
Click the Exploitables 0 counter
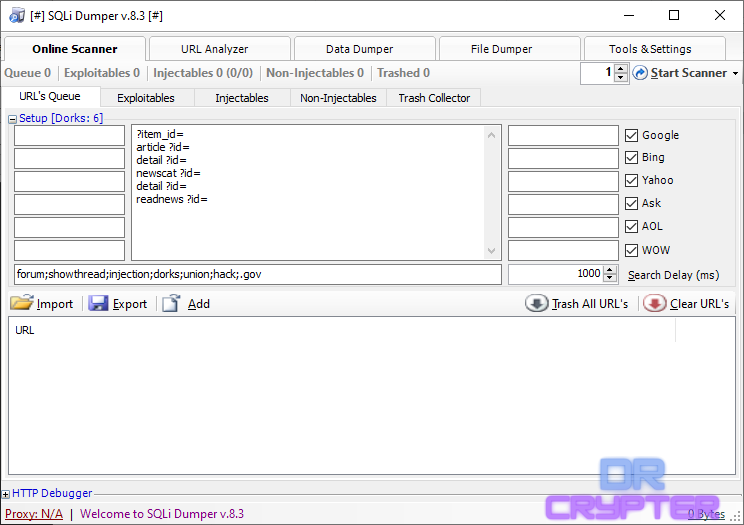coord(102,73)
